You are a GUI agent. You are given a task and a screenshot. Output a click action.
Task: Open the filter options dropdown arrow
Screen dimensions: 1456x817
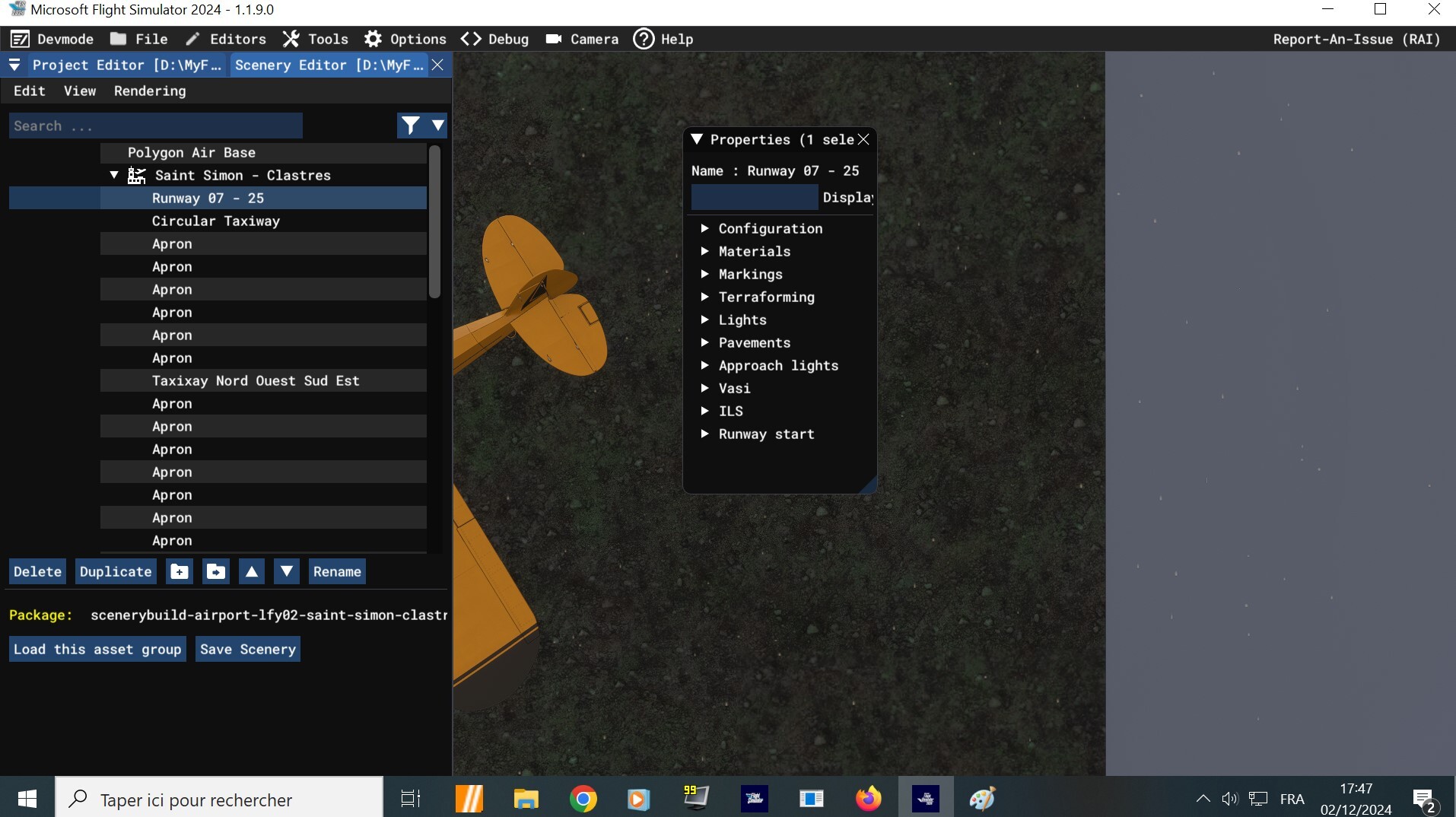pos(438,126)
